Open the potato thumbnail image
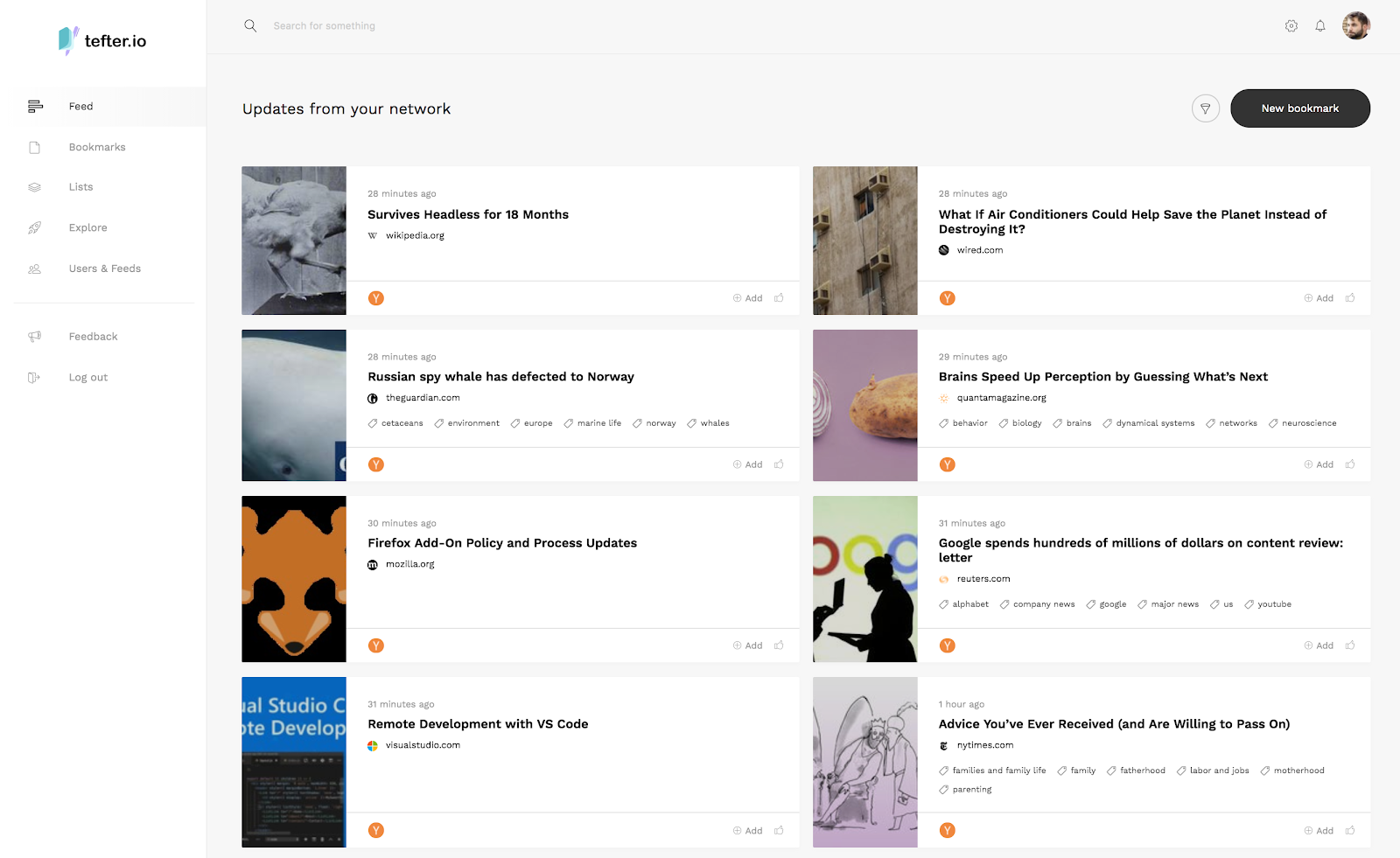The height and width of the screenshot is (858, 1400). point(865,406)
